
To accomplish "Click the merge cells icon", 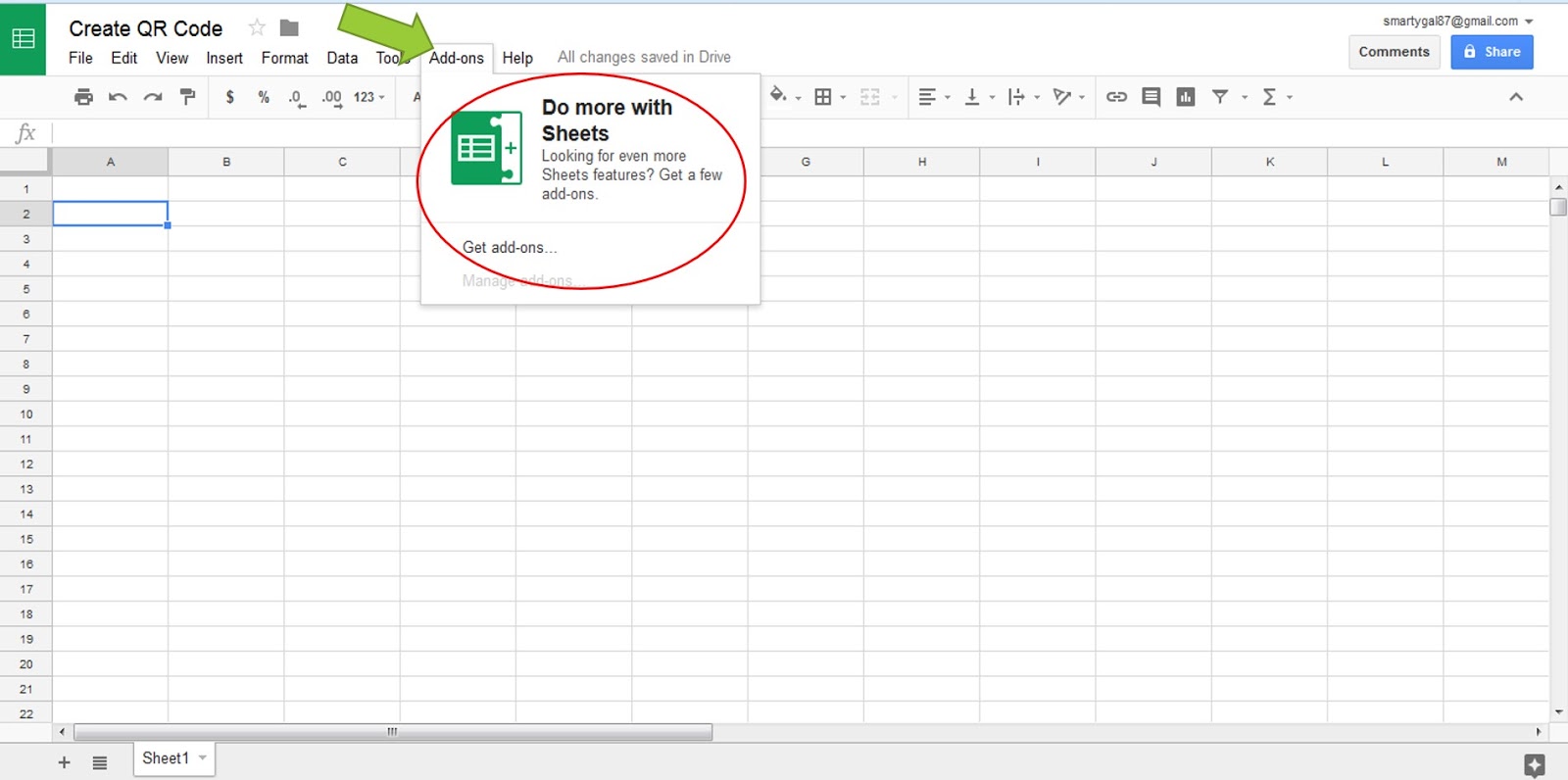I will (870, 97).
